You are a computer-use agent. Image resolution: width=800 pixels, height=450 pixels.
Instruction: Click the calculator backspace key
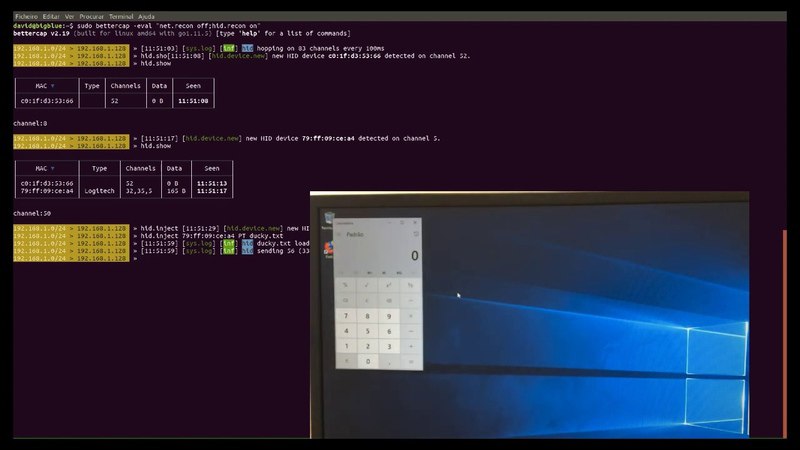(x=389, y=301)
